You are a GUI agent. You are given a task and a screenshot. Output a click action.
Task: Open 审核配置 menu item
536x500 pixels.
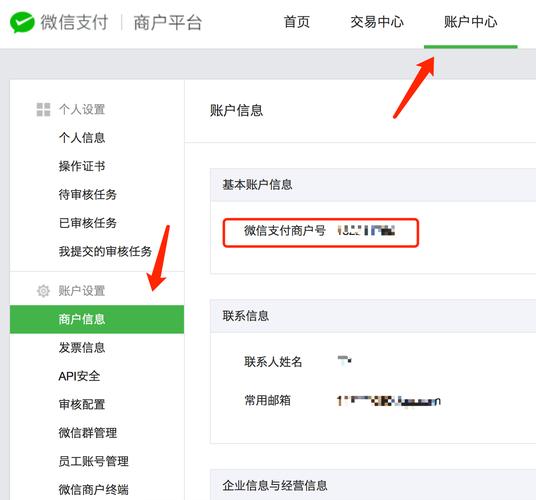pyautogui.click(x=82, y=404)
